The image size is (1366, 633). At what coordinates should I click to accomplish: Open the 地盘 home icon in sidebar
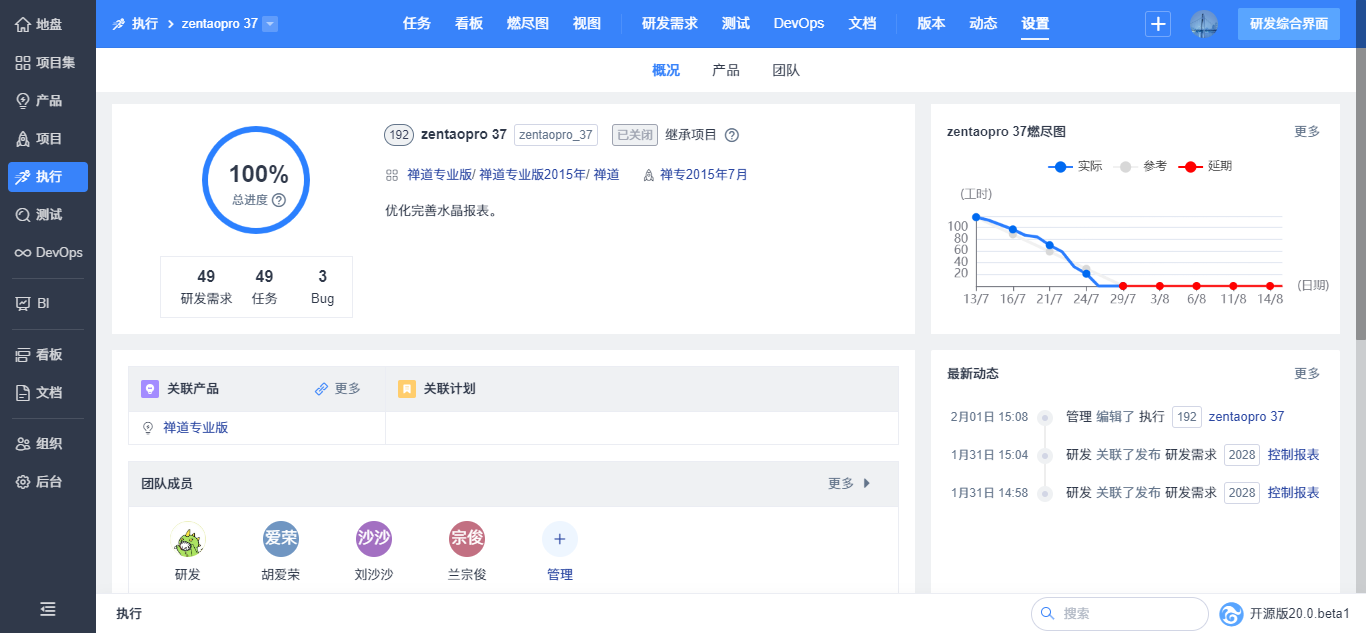[22, 24]
